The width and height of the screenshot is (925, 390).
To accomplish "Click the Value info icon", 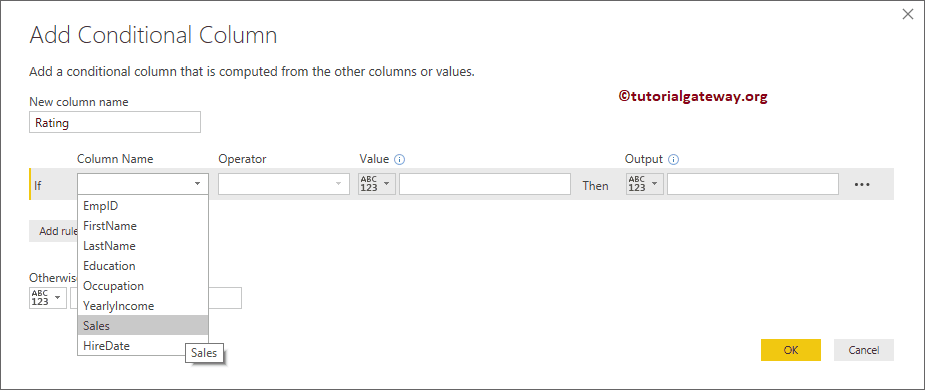I will (x=400, y=159).
